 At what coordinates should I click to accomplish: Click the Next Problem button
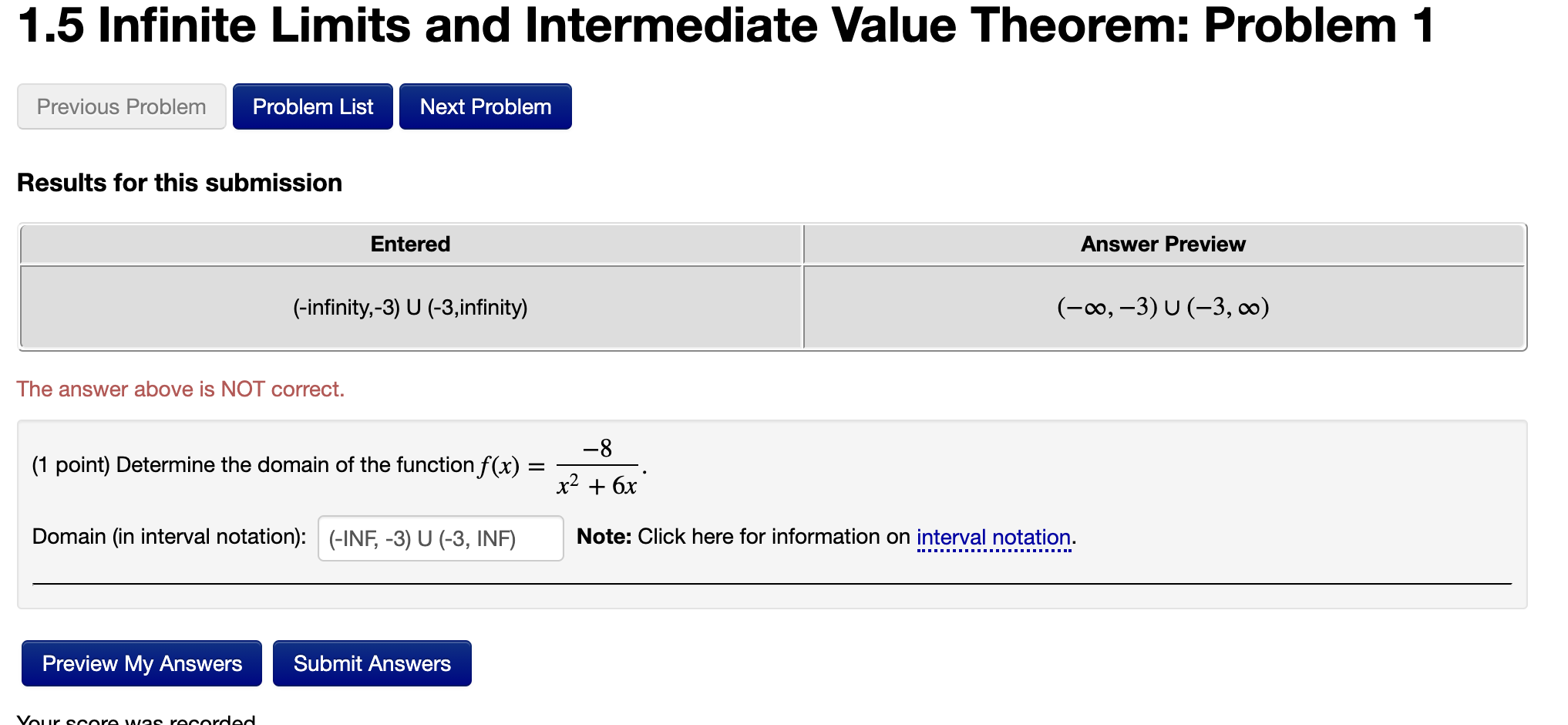[484, 106]
